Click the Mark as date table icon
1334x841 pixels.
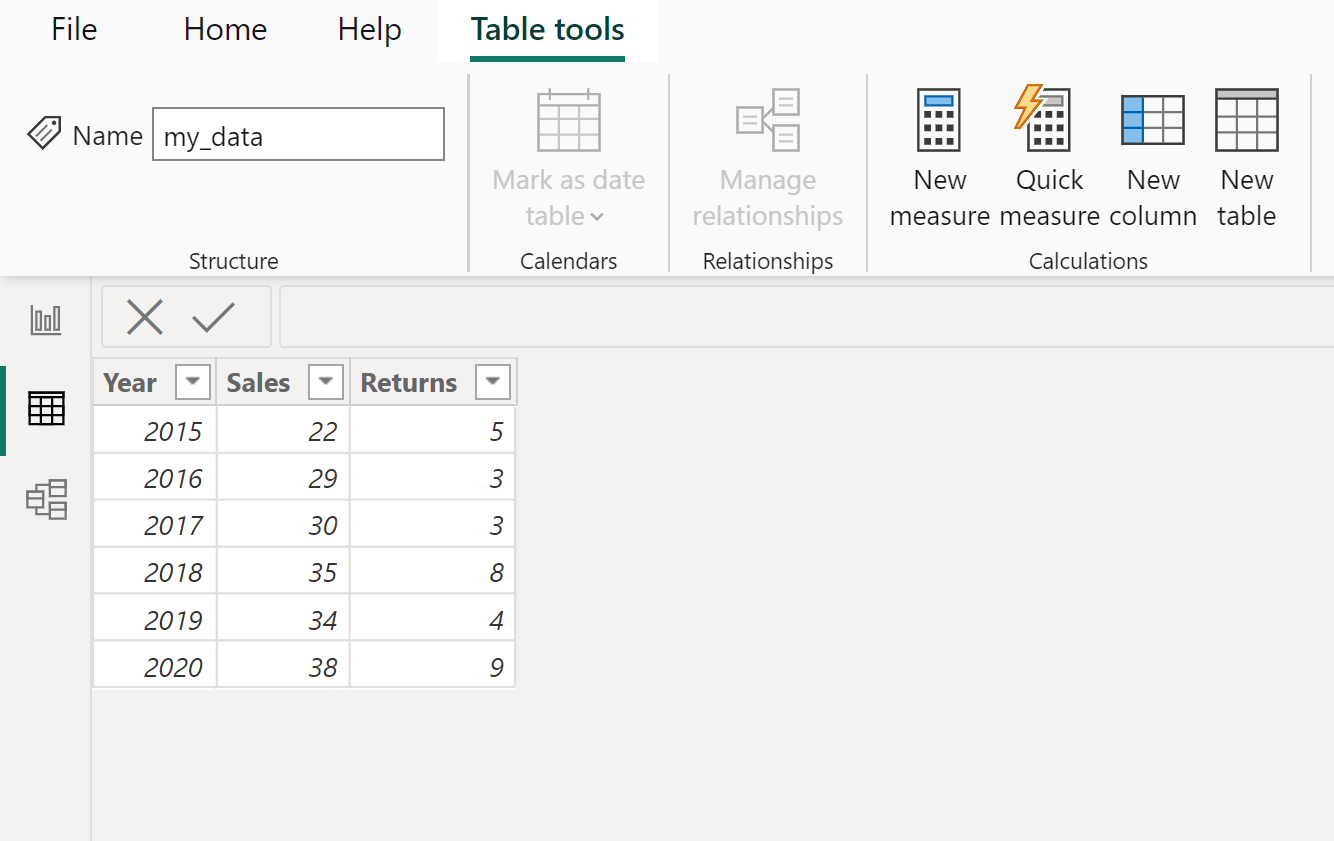pyautogui.click(x=568, y=120)
